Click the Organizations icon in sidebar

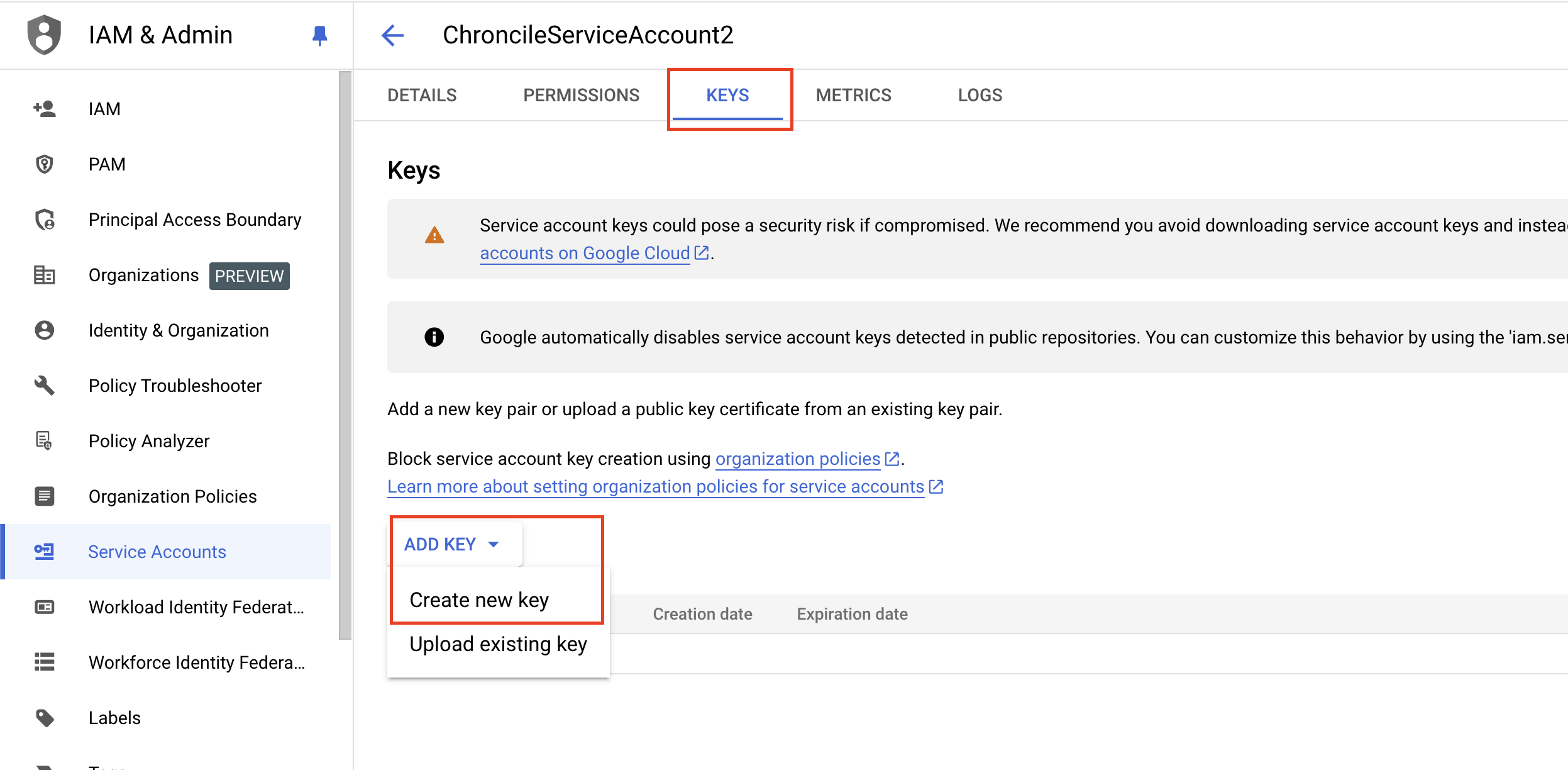tap(45, 275)
